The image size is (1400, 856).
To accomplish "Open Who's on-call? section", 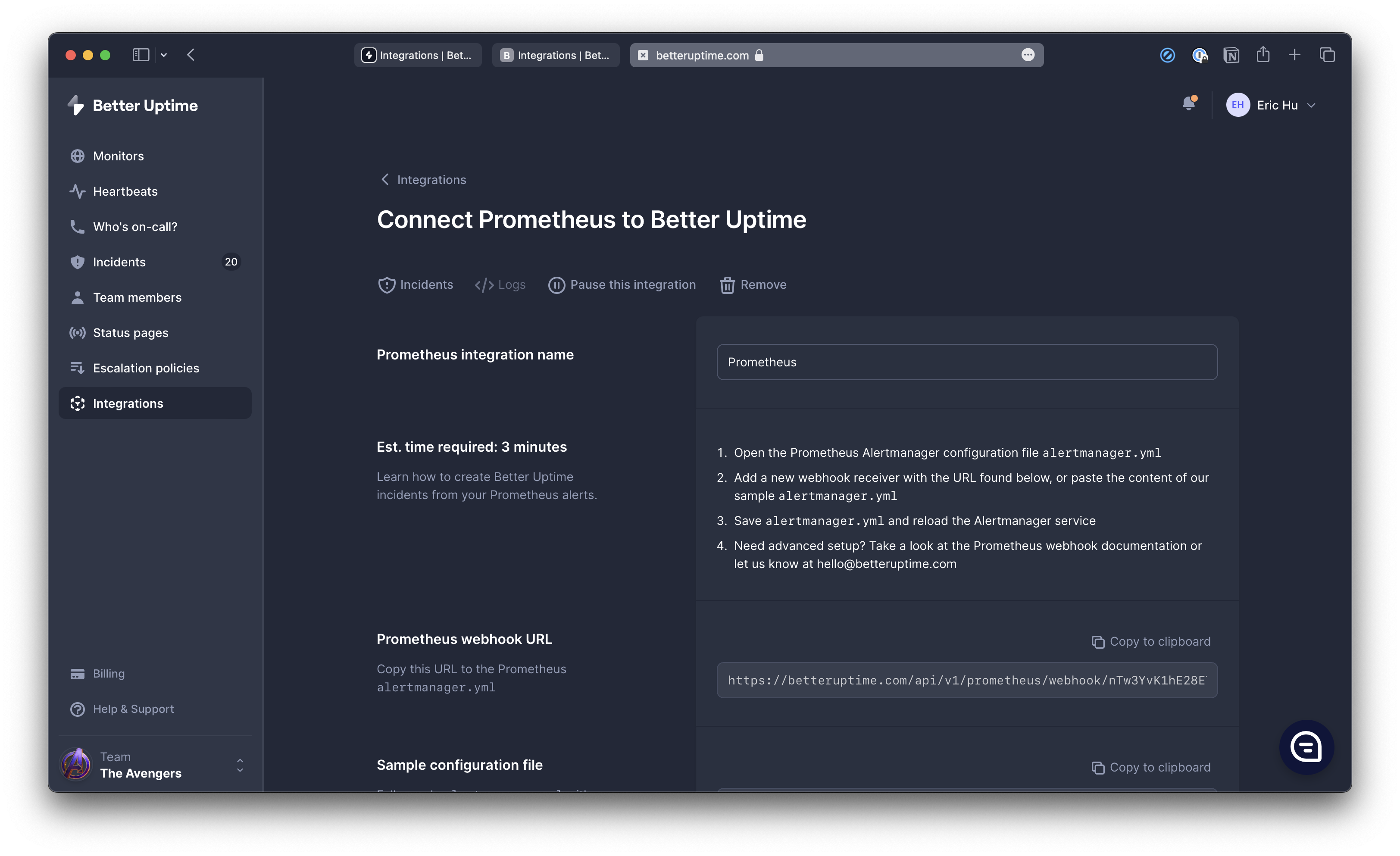I will (155, 227).
